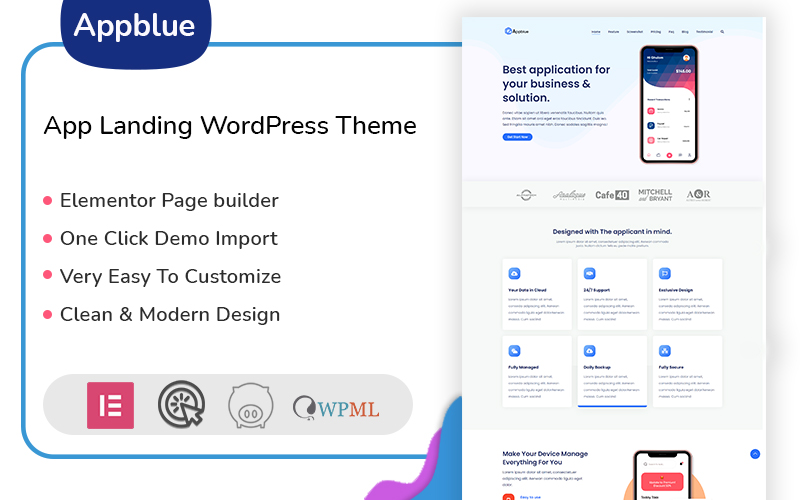Click the 'Fully Secure' card title

tap(671, 367)
